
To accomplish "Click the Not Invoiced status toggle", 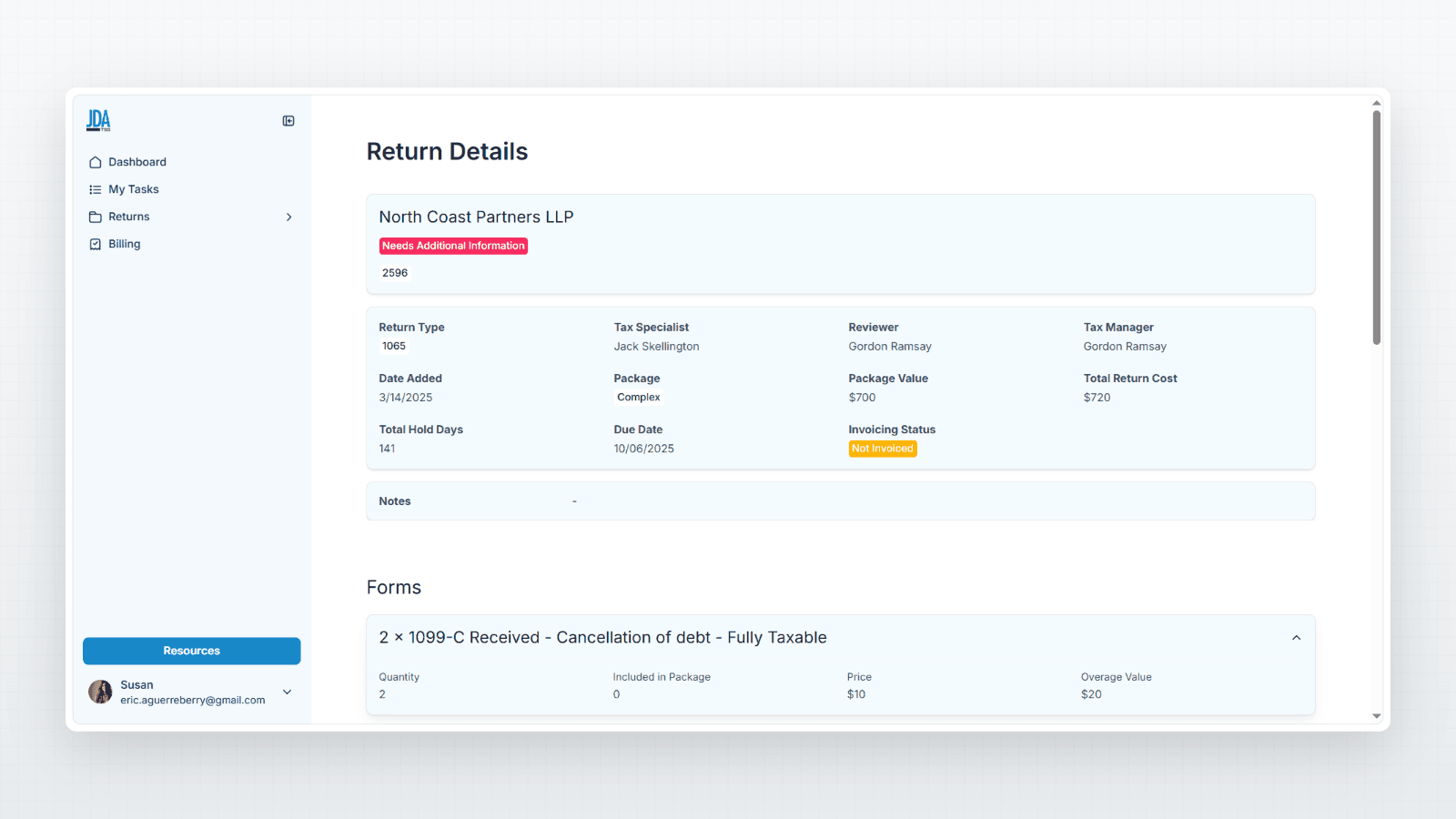I will pyautogui.click(x=882, y=448).
